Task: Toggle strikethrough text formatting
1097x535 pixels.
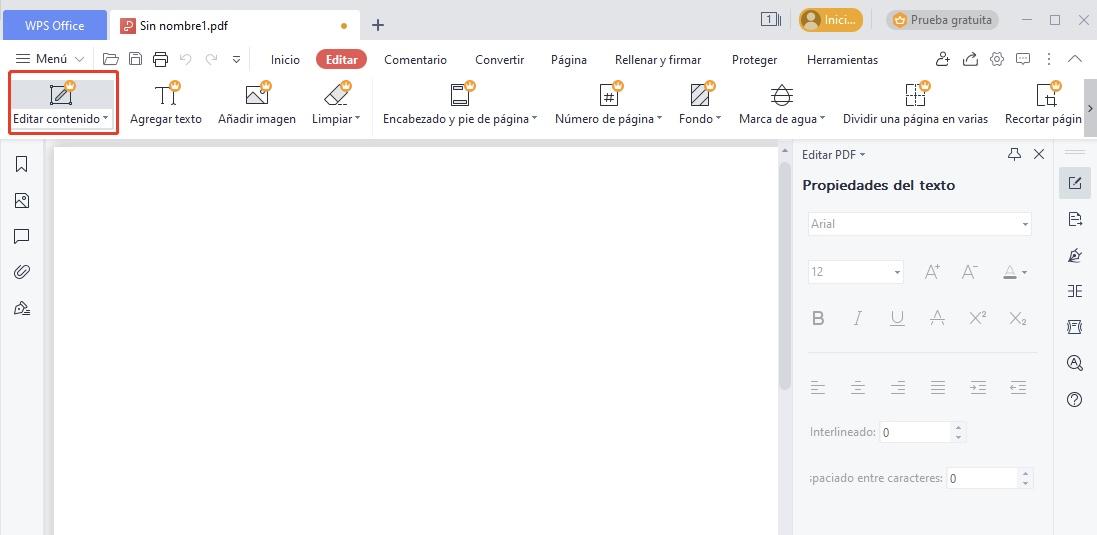Action: pyautogui.click(x=937, y=318)
